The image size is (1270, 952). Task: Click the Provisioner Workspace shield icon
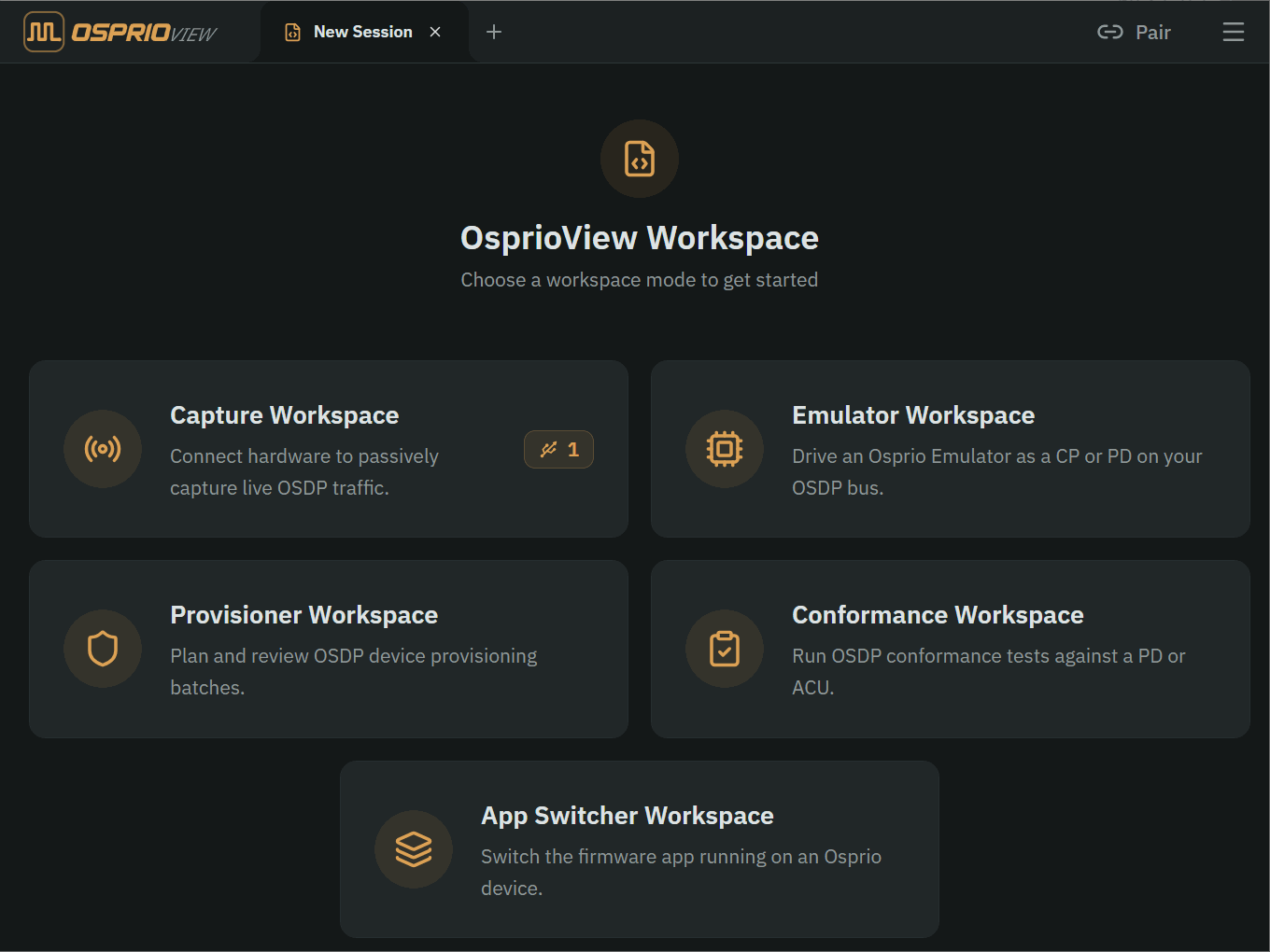pyautogui.click(x=103, y=649)
